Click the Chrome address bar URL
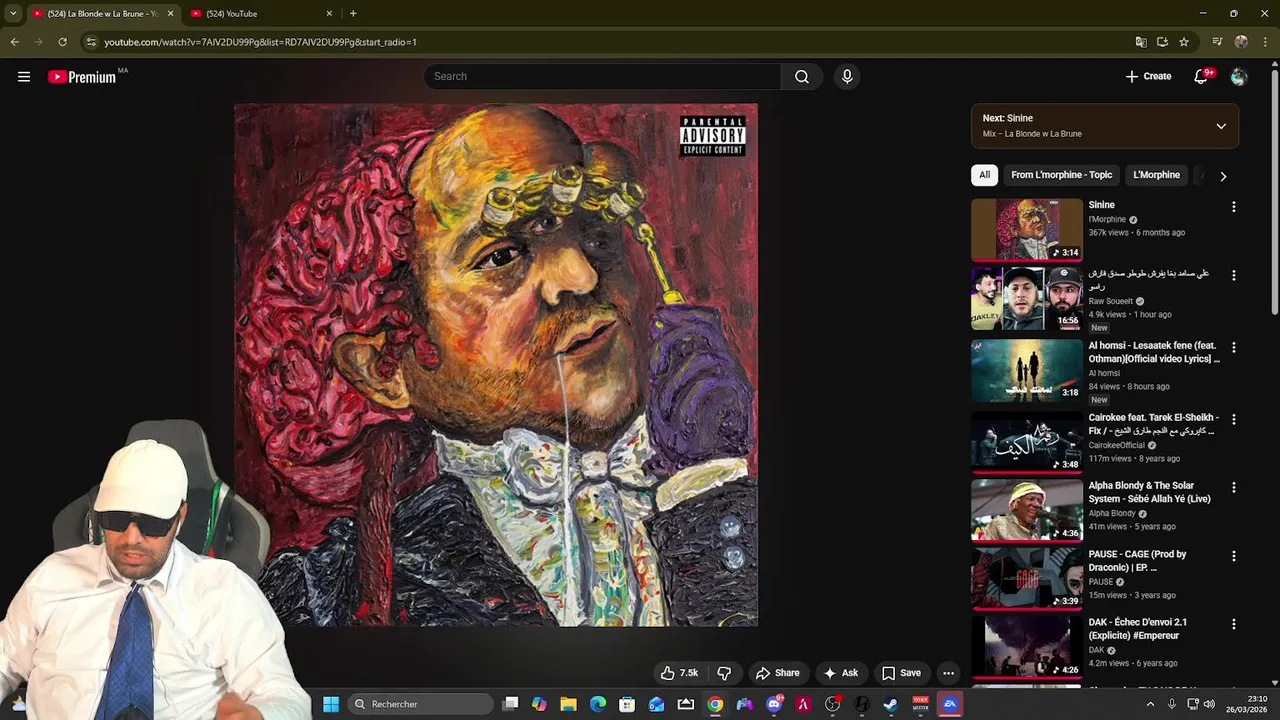Screen dimensions: 1280x720 [x=260, y=42]
